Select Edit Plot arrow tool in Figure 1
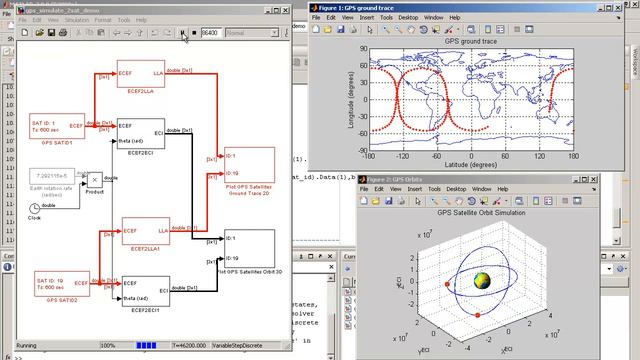The image size is (640, 360). pos(370,29)
